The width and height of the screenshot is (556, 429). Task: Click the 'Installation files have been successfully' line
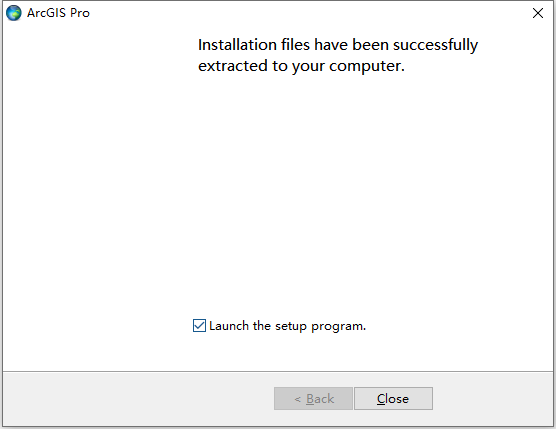coord(338,45)
